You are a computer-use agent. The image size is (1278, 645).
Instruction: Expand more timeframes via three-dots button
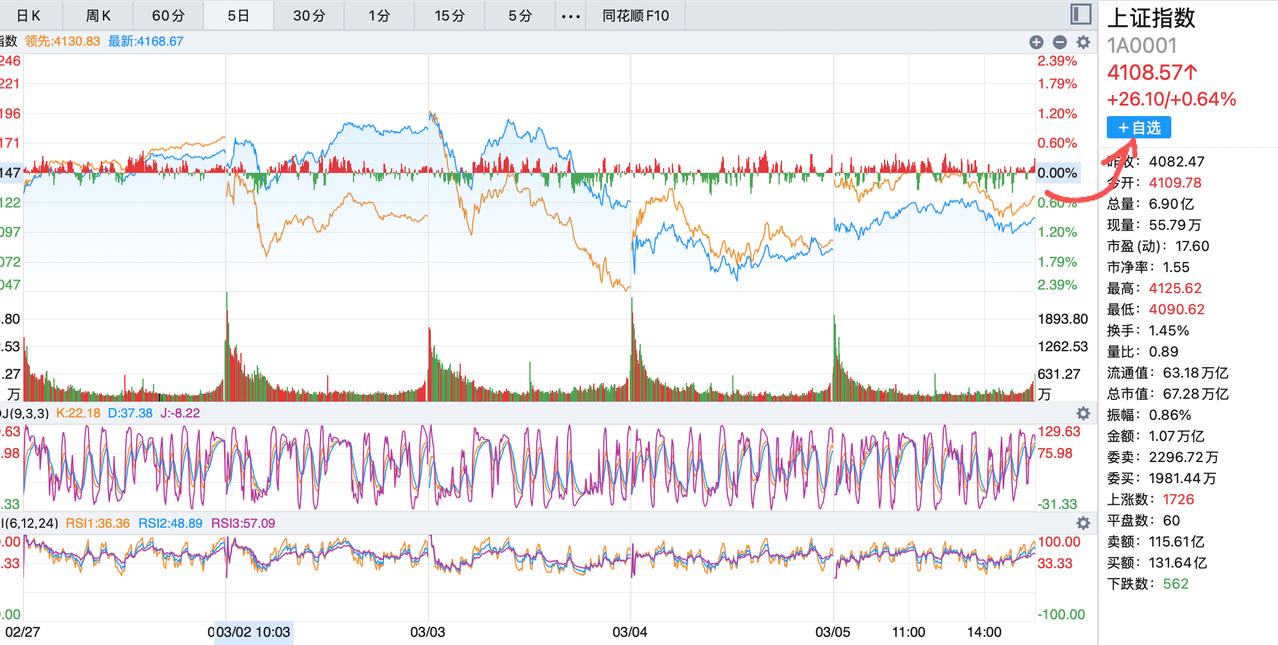click(570, 16)
